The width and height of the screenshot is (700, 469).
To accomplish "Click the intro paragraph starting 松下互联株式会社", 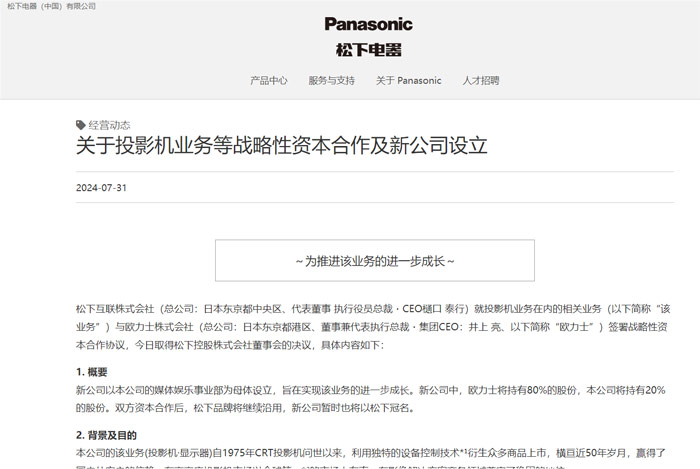I will click(371, 327).
